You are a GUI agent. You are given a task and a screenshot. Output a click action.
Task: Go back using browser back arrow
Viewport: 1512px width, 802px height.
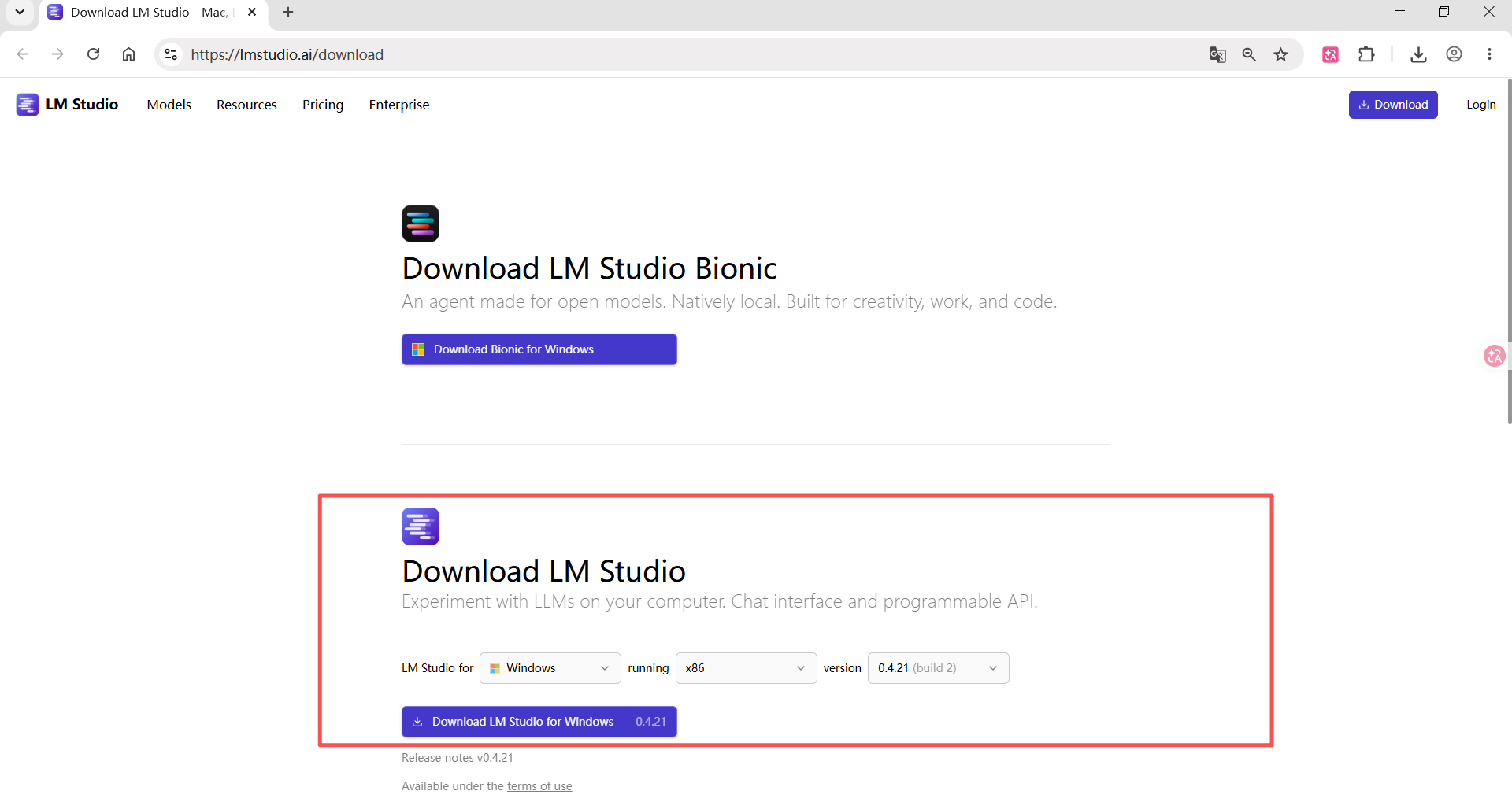23,54
